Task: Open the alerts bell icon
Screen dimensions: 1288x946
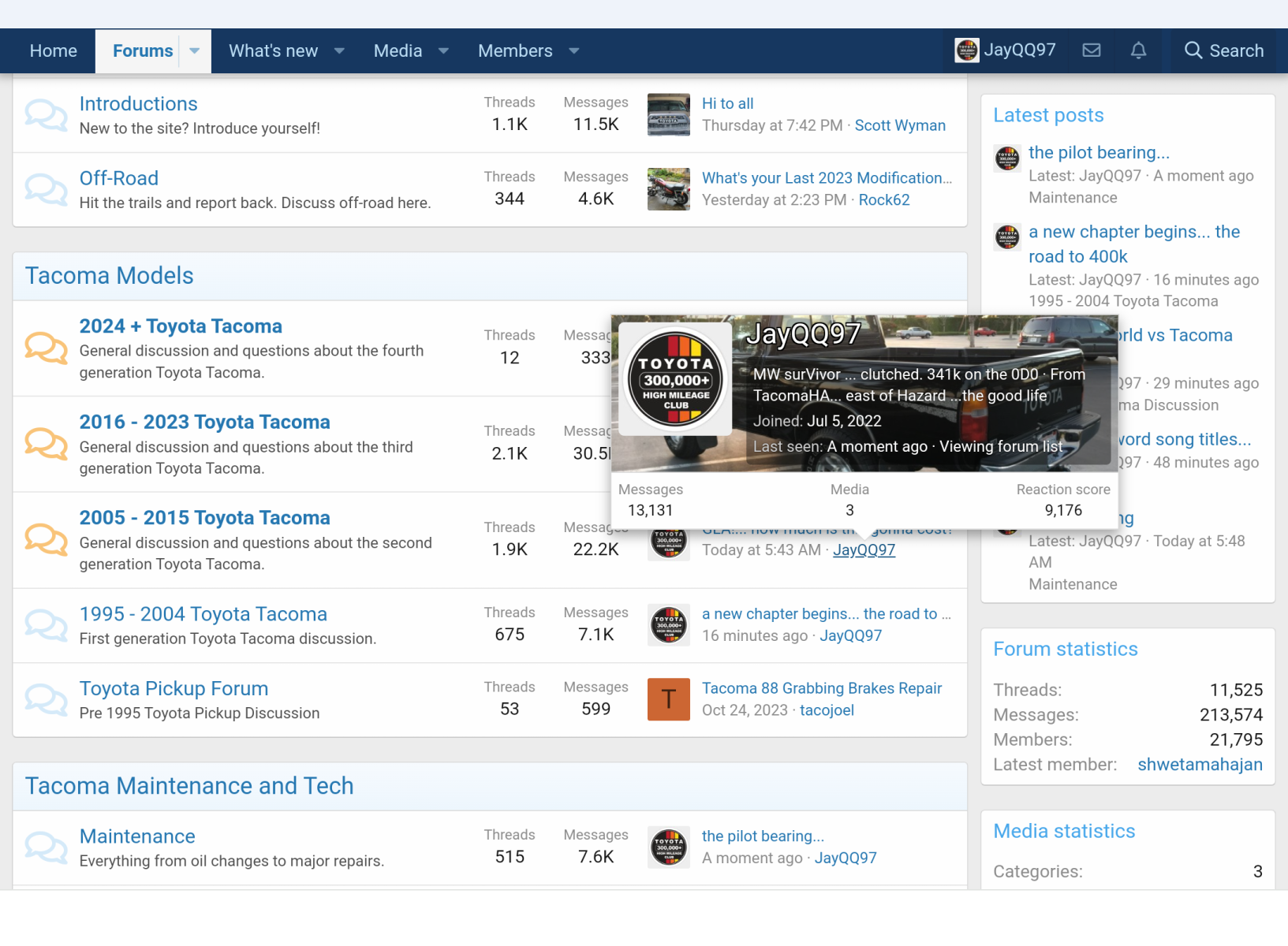Action: point(1138,50)
